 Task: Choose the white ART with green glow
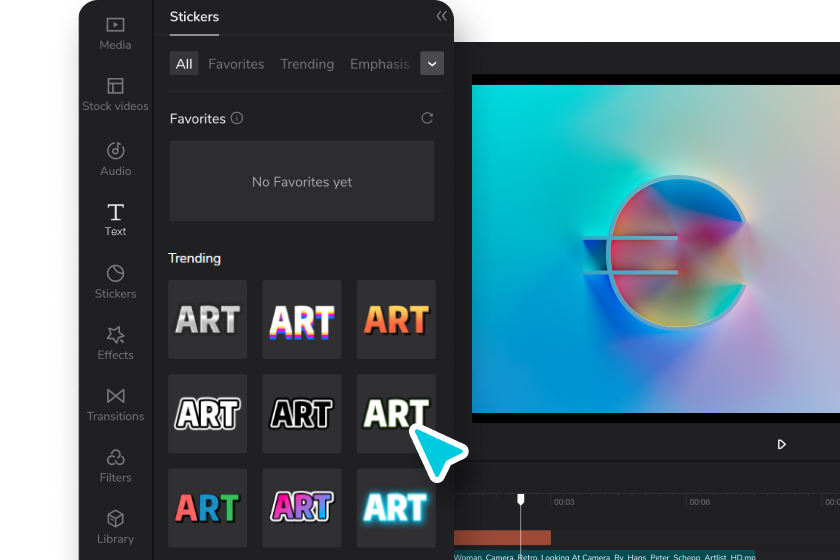pos(396,414)
